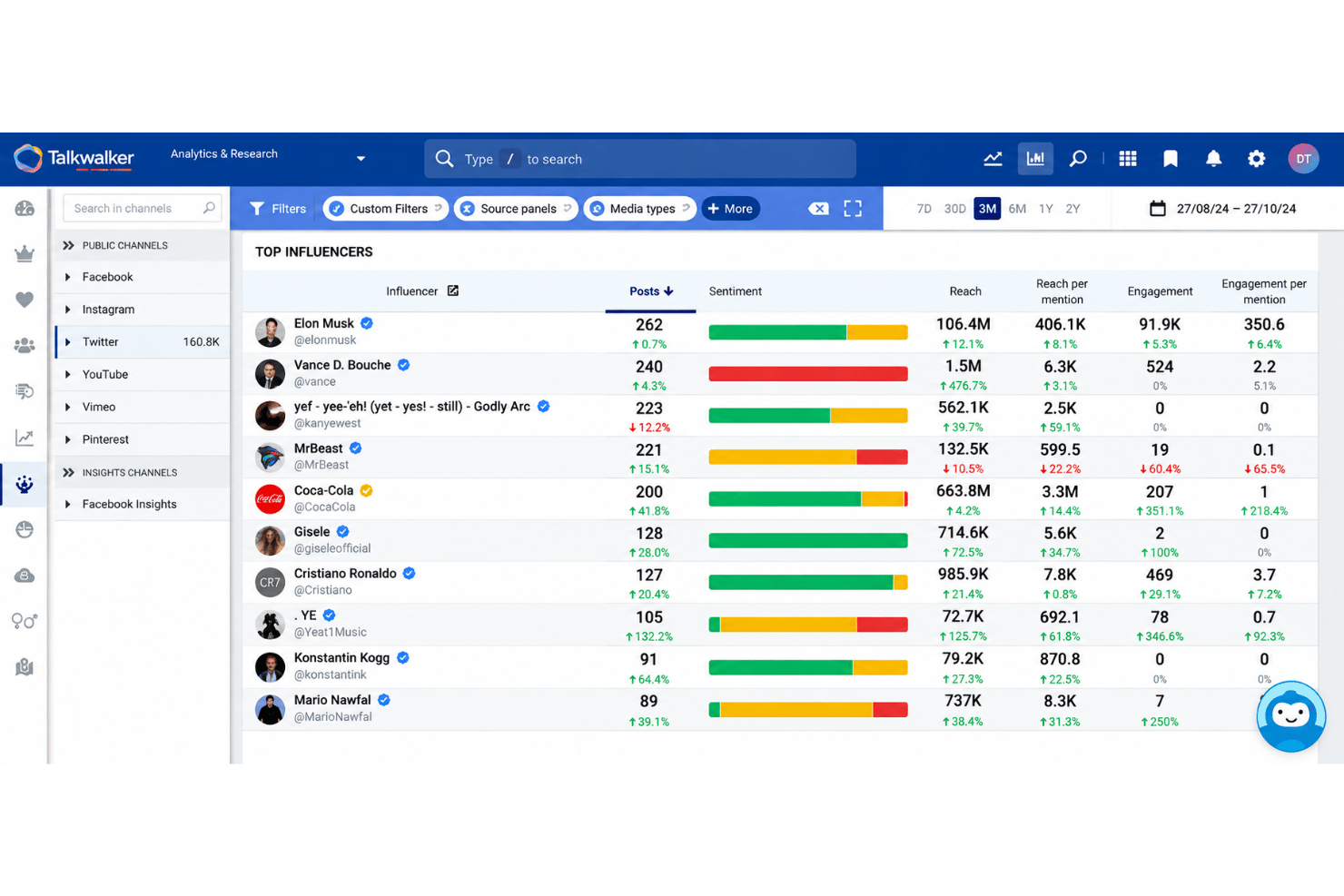This screenshot has height=896, width=1344.
Task: Open the Analytics & Research dropdown
Action: 268,155
